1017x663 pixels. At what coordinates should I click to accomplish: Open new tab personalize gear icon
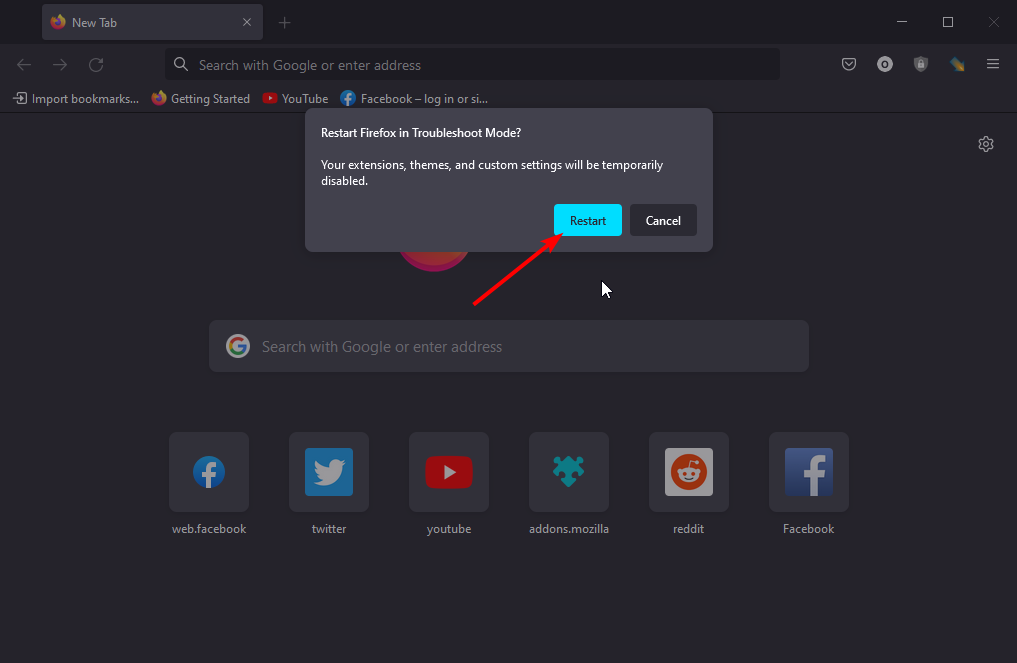986,144
